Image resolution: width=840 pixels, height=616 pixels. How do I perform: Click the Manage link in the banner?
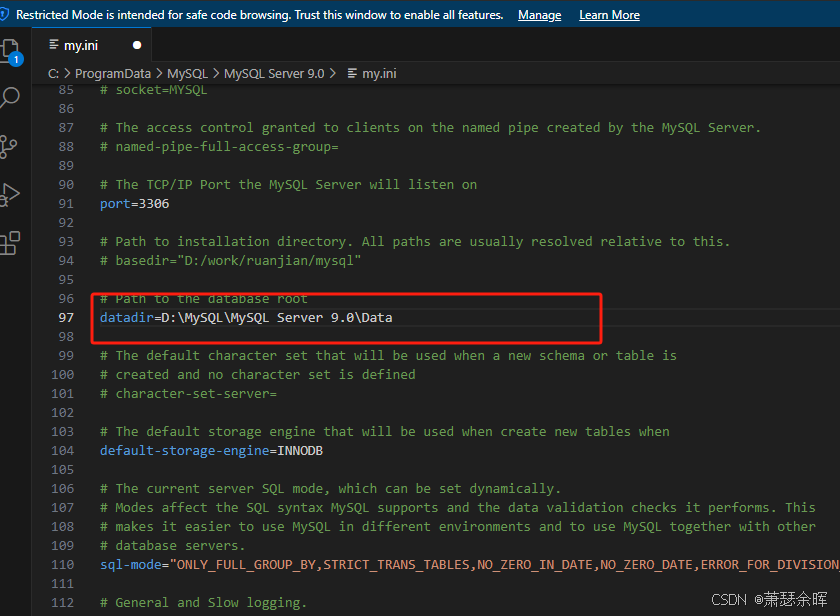pos(539,15)
